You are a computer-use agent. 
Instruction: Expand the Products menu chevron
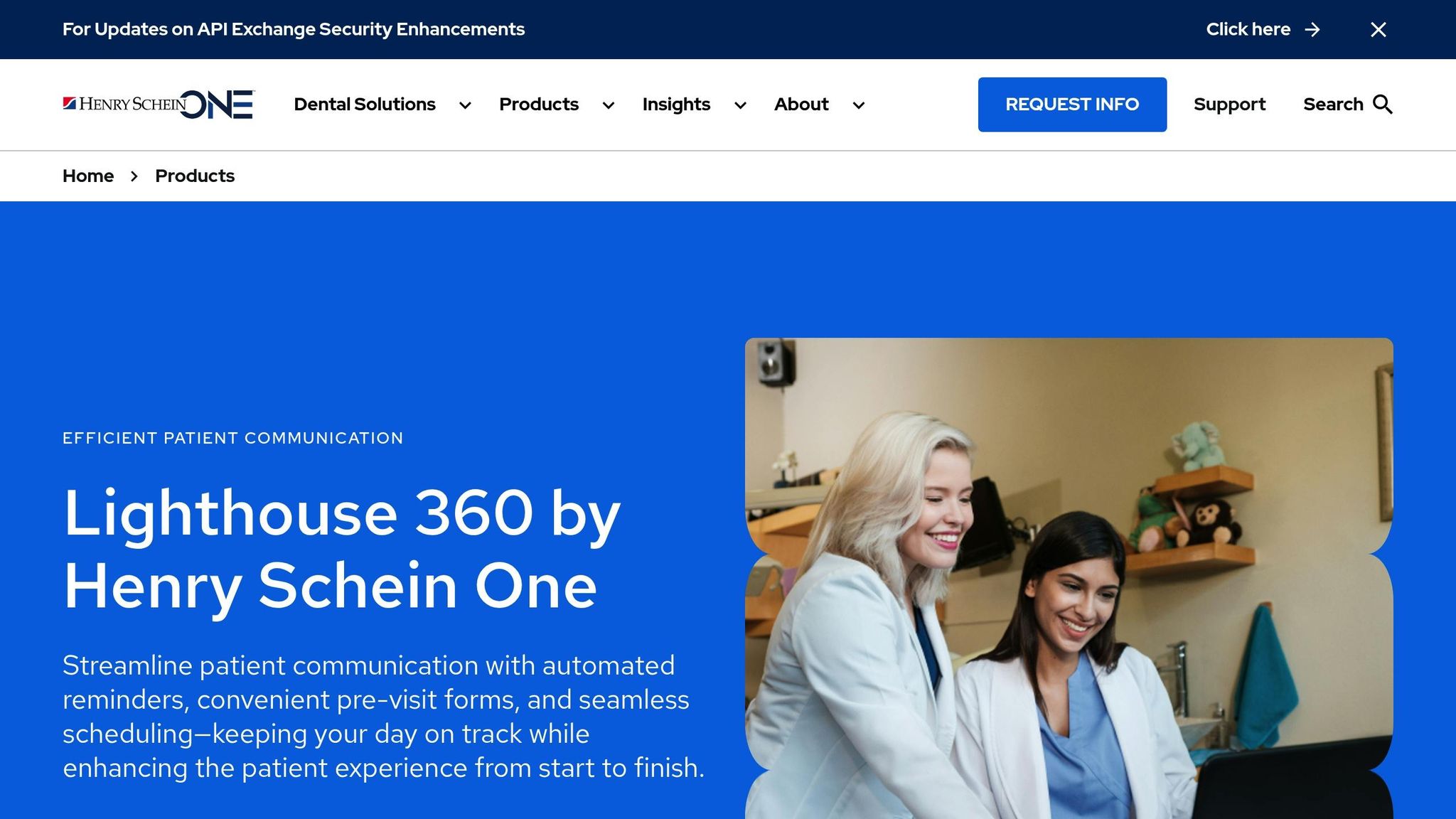tap(609, 105)
